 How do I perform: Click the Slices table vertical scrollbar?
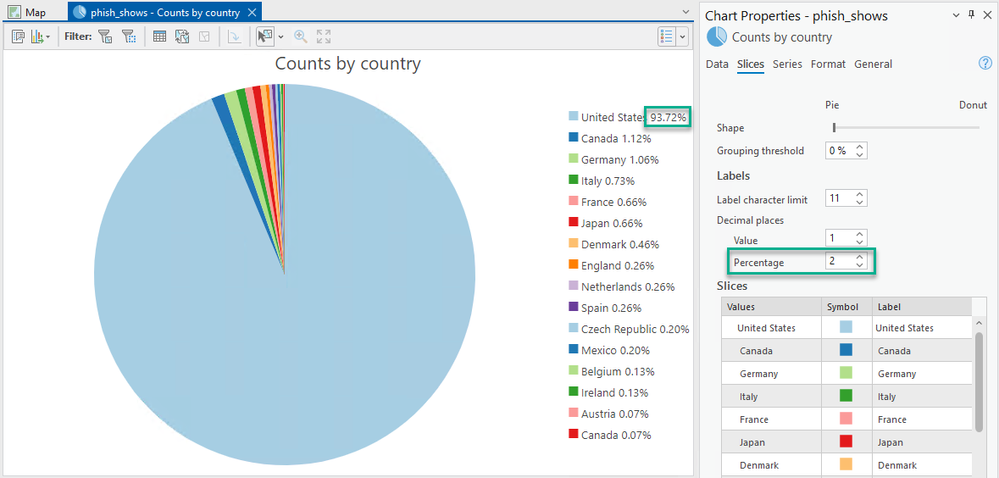point(979,381)
